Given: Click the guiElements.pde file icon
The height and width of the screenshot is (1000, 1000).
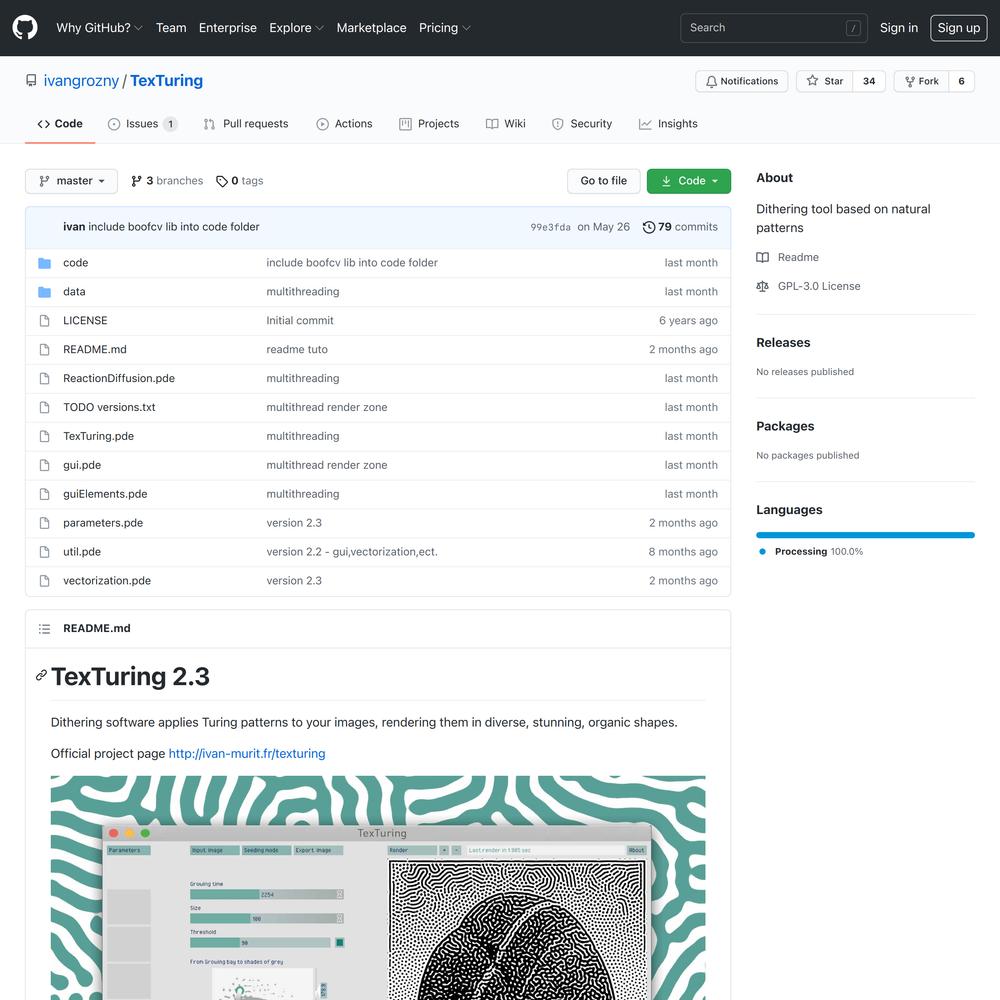Looking at the screenshot, I should (x=44, y=494).
